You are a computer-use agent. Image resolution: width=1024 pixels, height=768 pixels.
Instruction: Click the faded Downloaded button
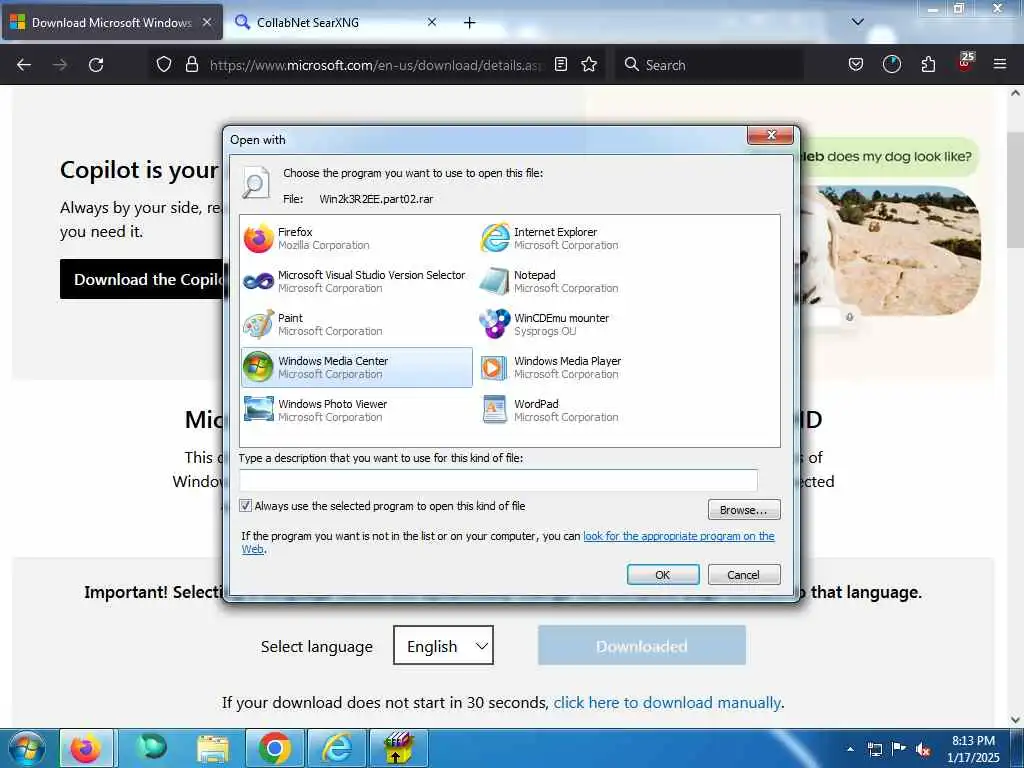(x=641, y=645)
